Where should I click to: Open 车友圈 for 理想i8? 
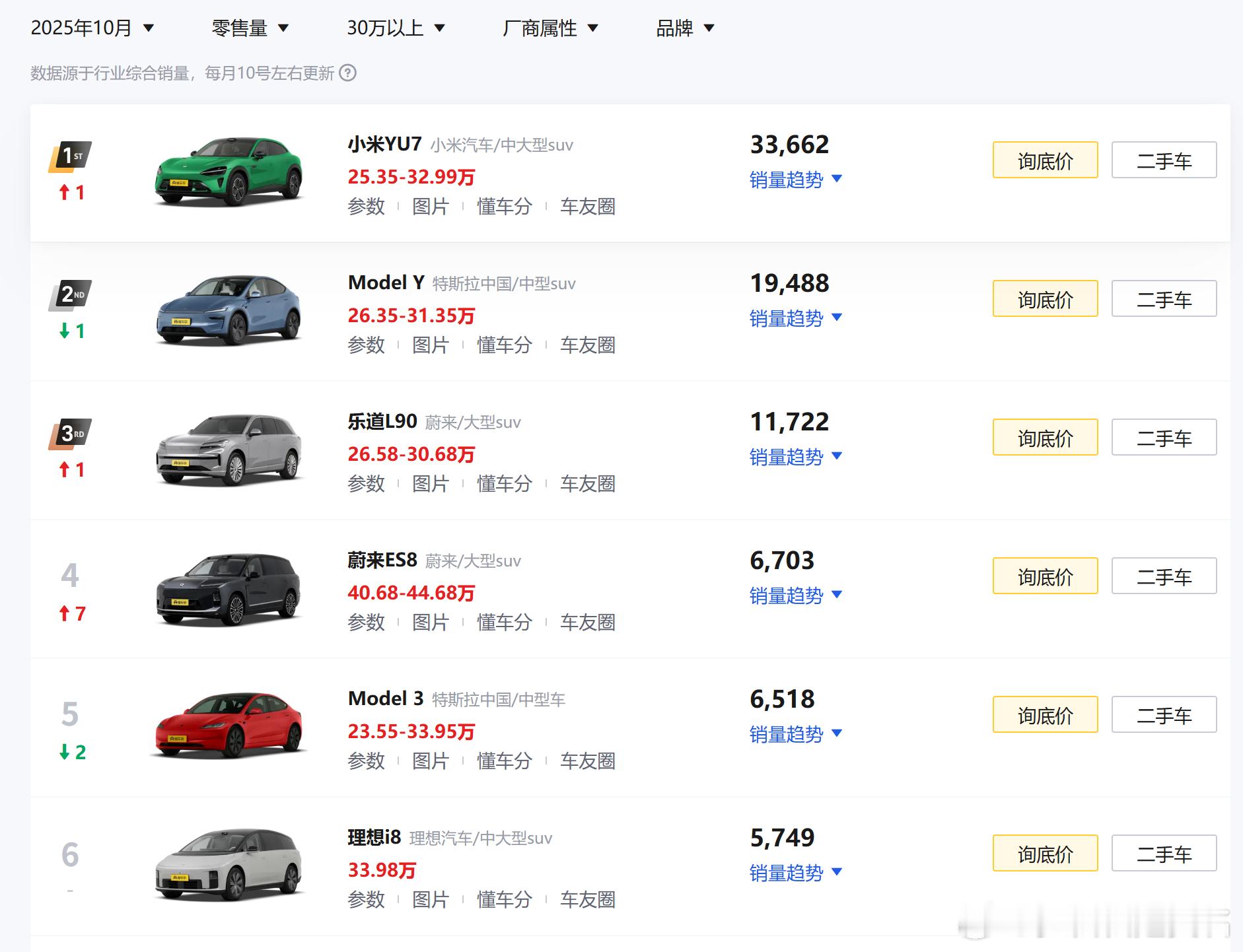[x=588, y=900]
